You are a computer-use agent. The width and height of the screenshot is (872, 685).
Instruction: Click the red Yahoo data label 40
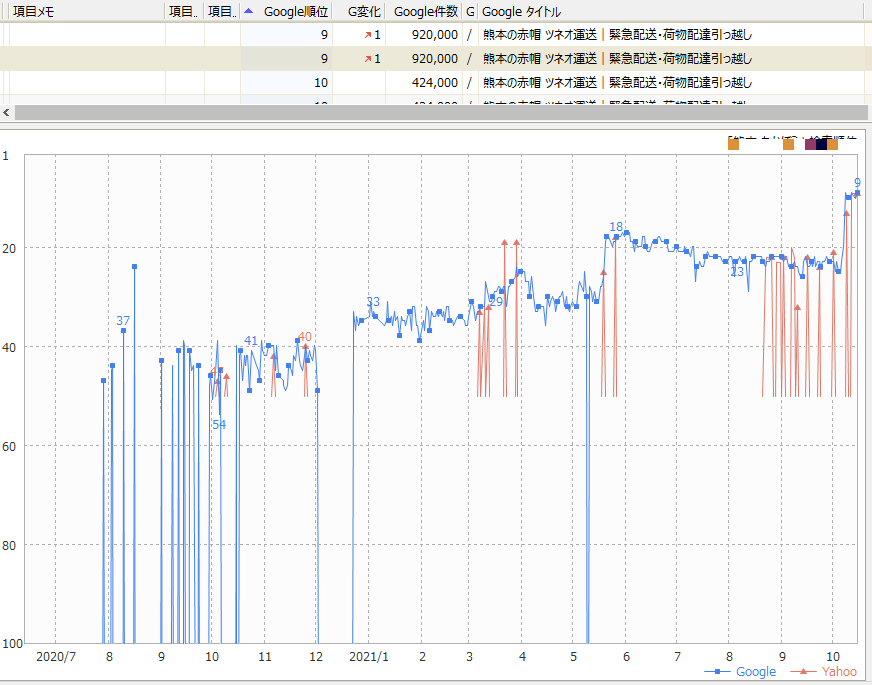point(305,337)
